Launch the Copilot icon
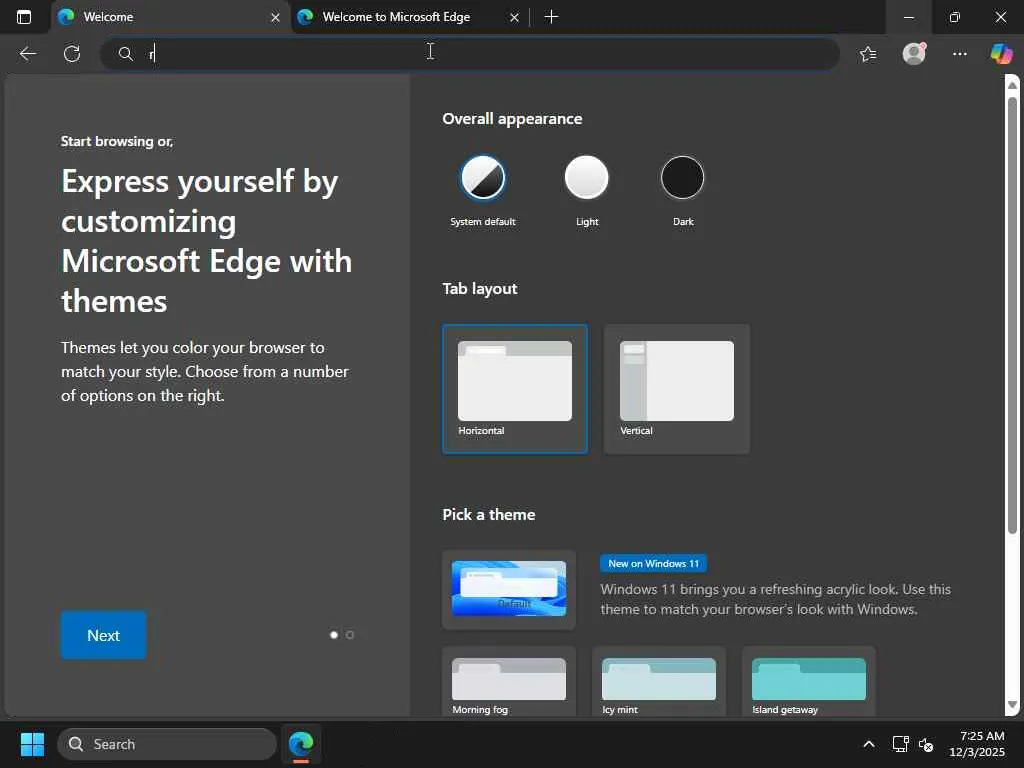 1001,53
